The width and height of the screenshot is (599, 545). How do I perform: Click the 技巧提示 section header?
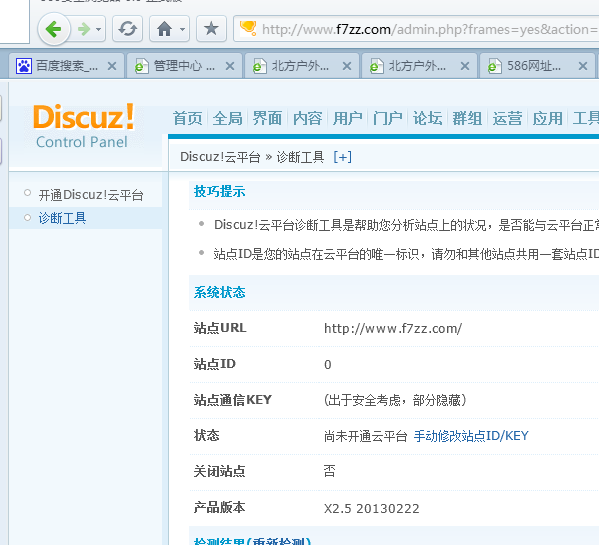[220, 191]
